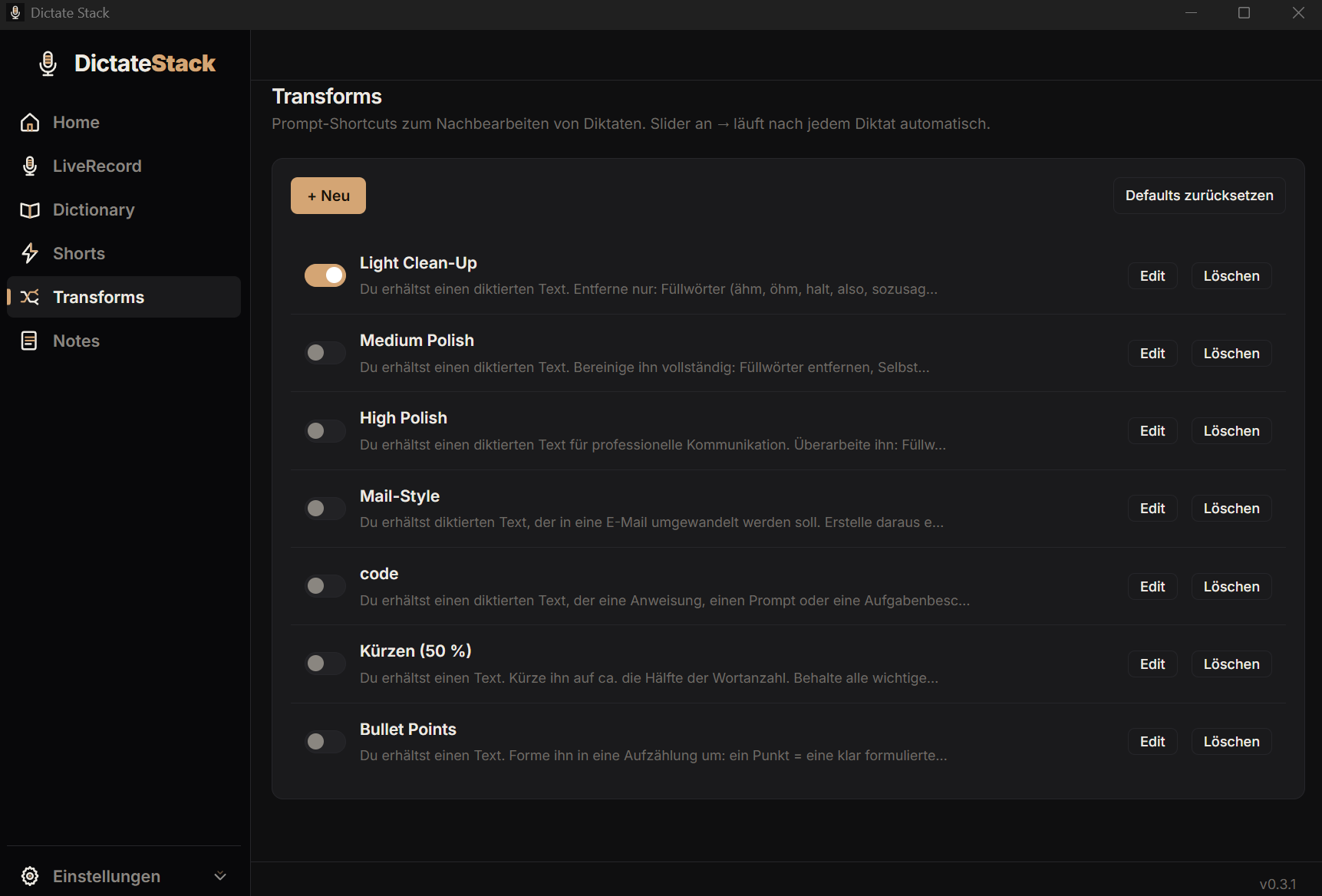1322x896 pixels.
Task: Disable the Light Clean-Up toggle
Action: coord(325,275)
